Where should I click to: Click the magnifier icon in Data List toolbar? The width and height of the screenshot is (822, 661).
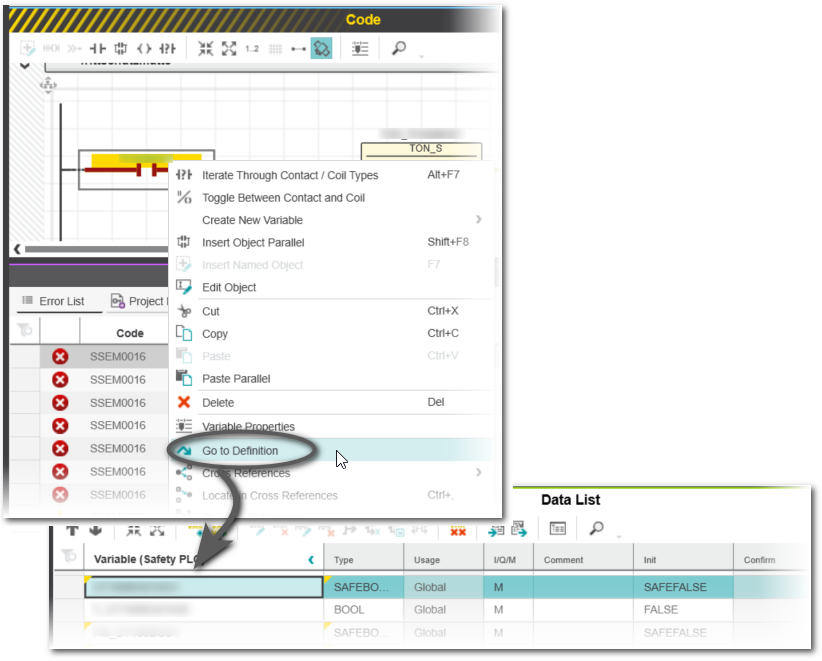coord(595,527)
